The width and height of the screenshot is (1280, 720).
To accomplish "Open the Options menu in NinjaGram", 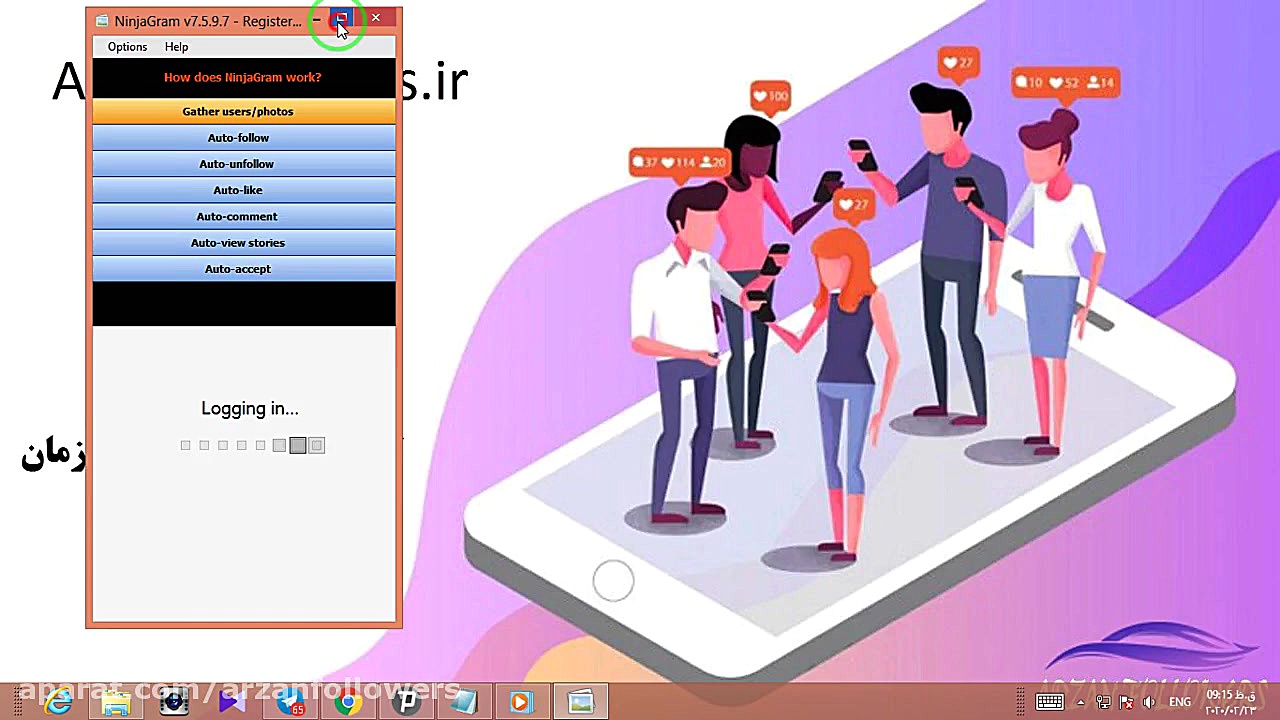I will click(x=127, y=47).
